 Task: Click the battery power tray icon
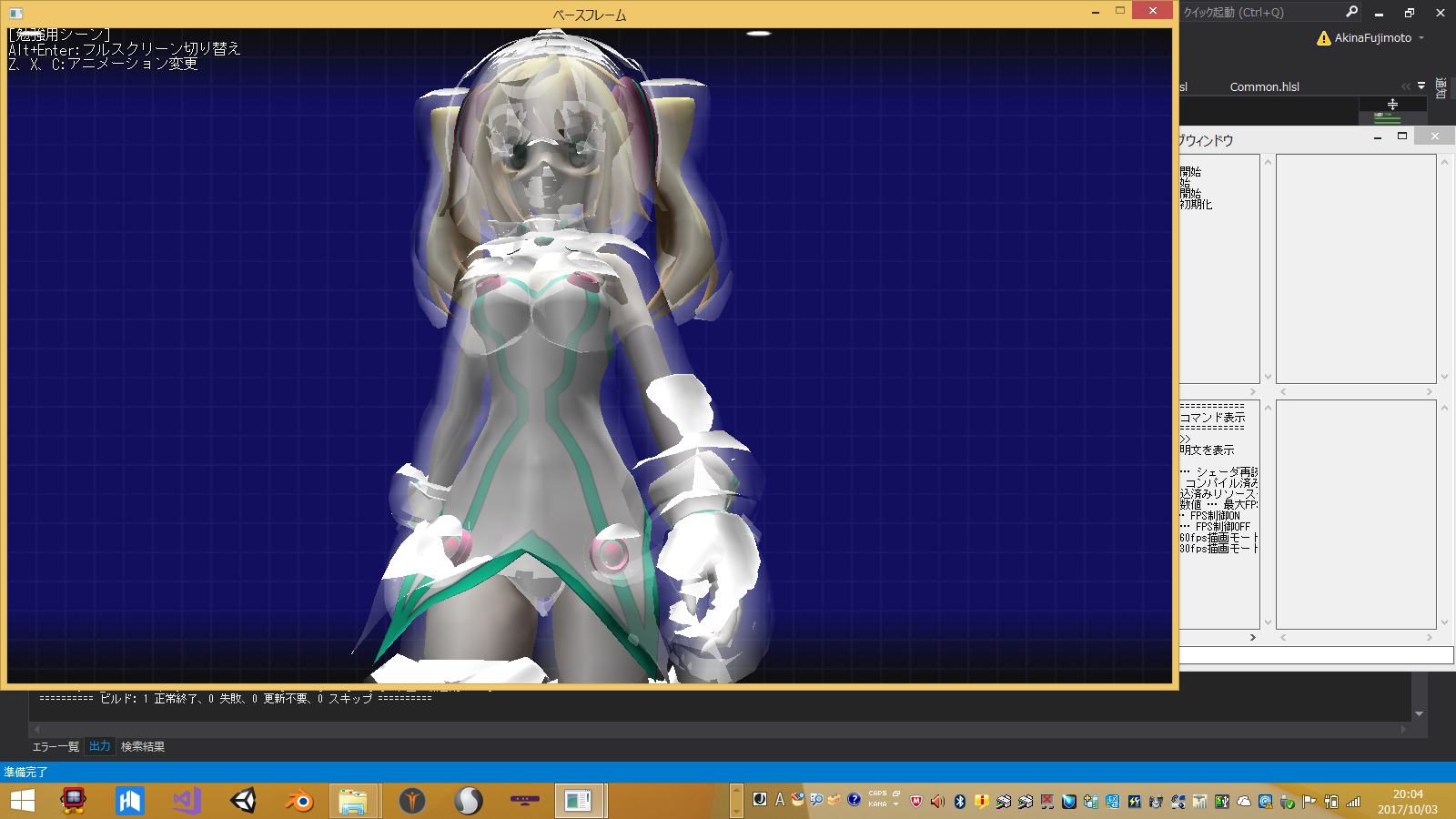point(1331,802)
